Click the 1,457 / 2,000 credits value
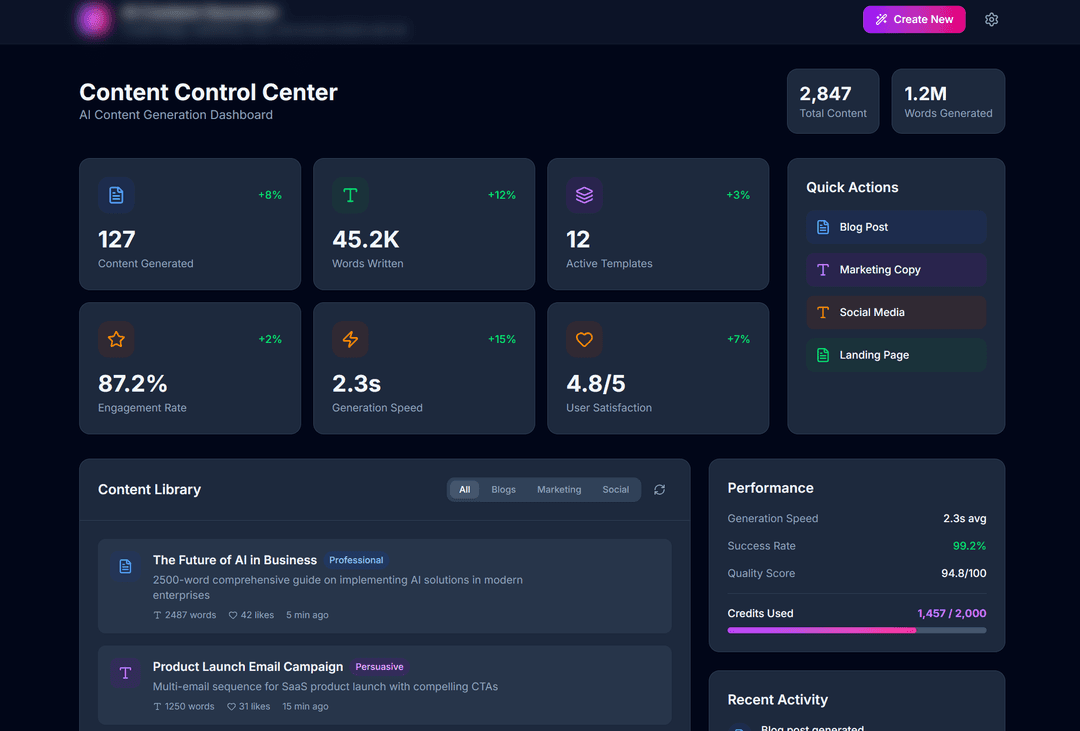Viewport: 1080px width, 731px height. click(x=952, y=614)
